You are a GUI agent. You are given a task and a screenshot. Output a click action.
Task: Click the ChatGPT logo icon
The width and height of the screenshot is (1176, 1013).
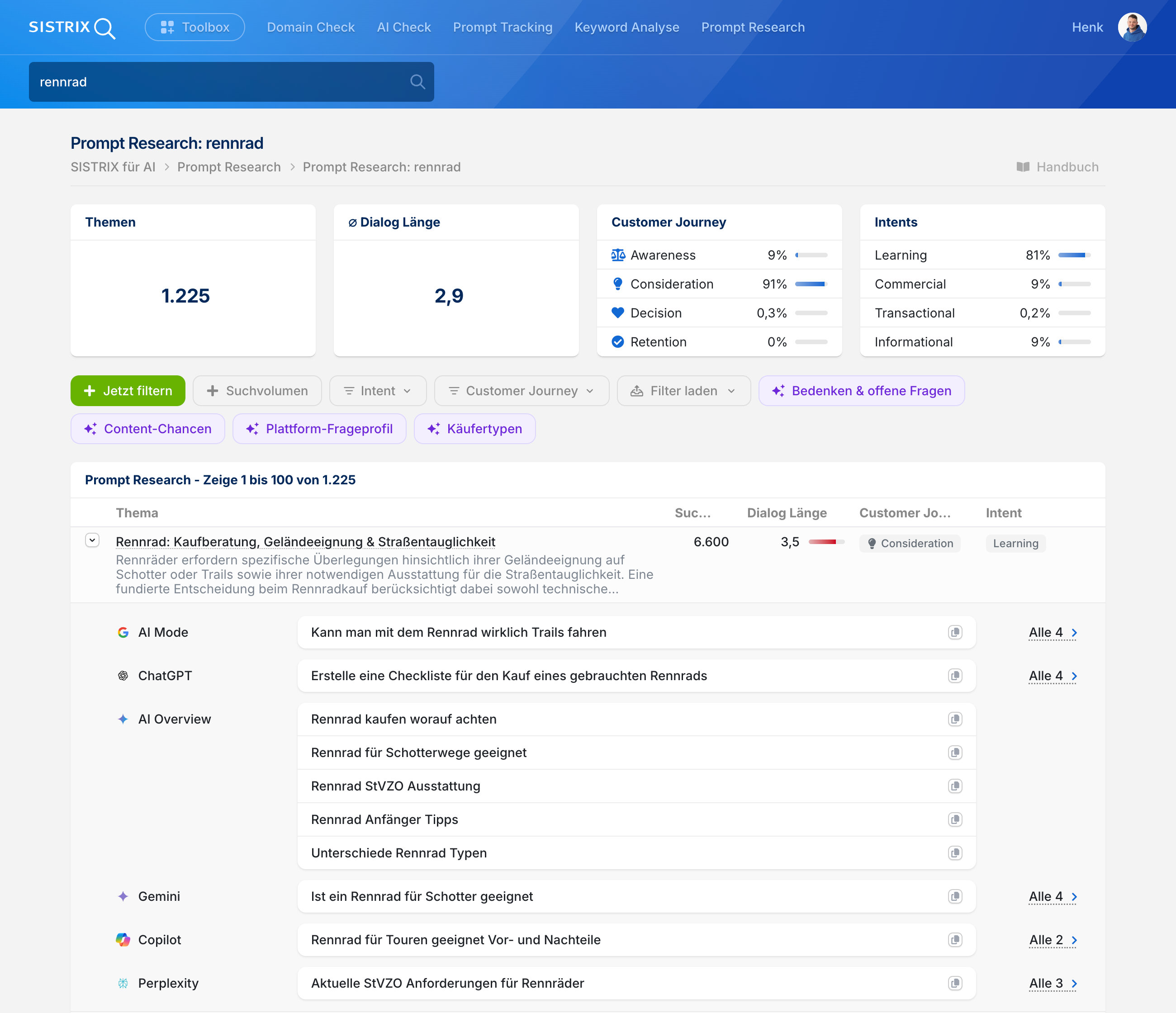[x=123, y=676]
